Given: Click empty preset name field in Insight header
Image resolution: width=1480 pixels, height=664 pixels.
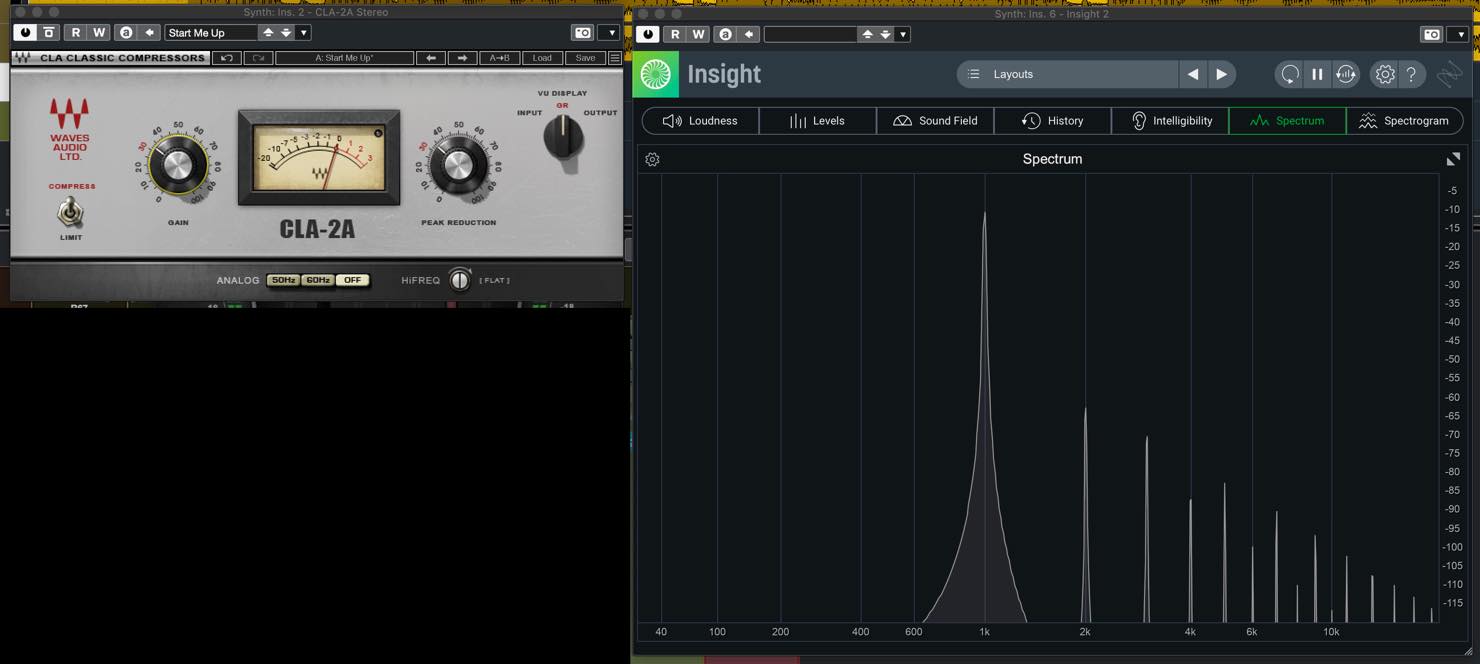Looking at the screenshot, I should pyautogui.click(x=811, y=34).
